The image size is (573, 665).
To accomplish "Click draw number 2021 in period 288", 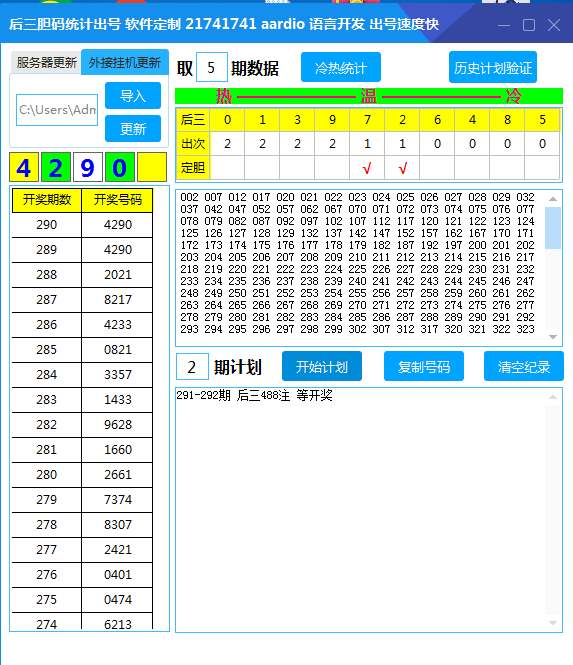I will click(117, 275).
